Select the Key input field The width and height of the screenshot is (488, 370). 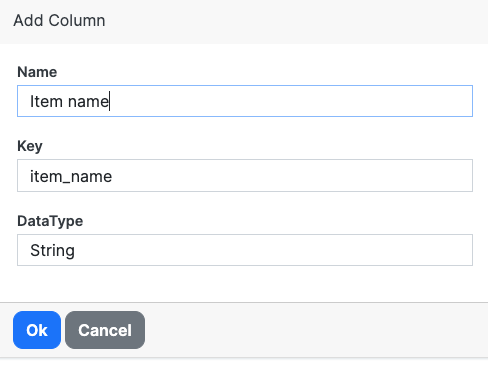coord(245,176)
